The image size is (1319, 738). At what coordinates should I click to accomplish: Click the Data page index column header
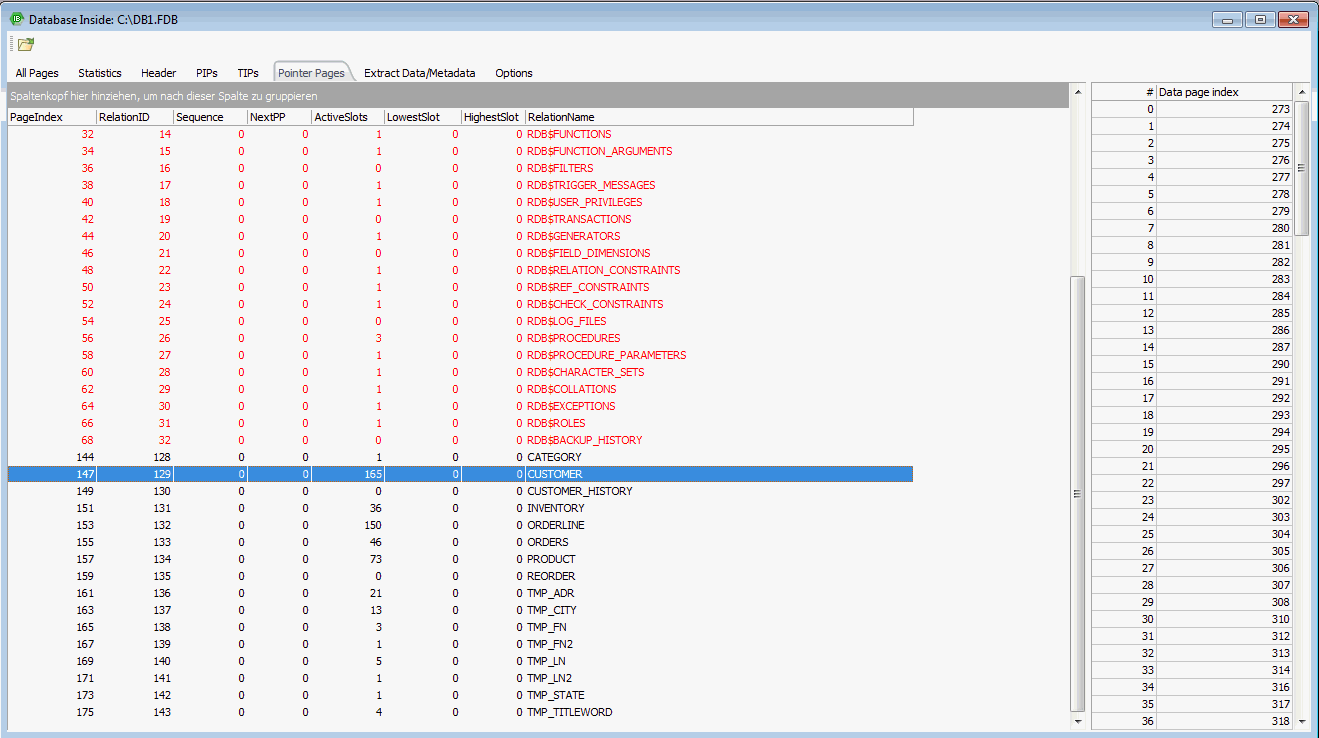coord(1223,92)
